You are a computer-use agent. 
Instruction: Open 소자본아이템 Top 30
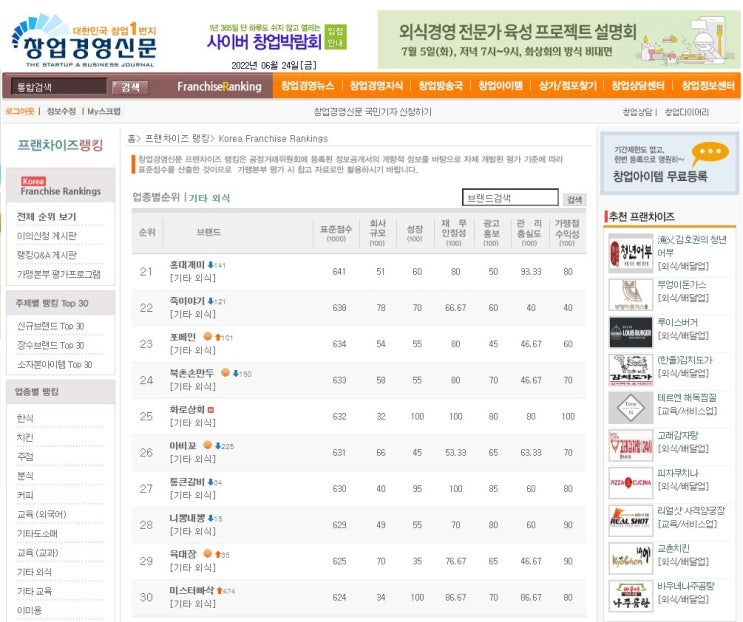coord(54,364)
